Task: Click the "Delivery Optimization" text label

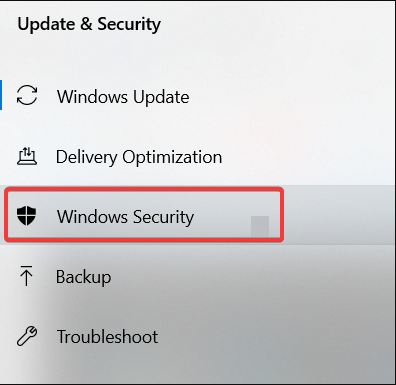Action: pos(139,157)
